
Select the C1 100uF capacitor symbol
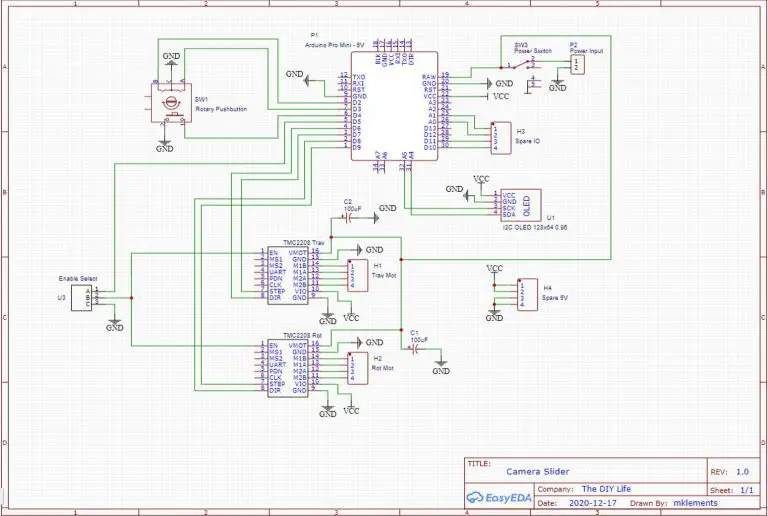[410, 348]
